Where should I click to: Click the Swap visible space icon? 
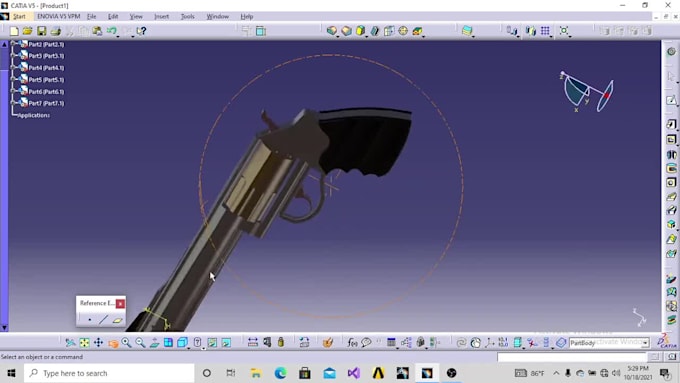(226, 343)
